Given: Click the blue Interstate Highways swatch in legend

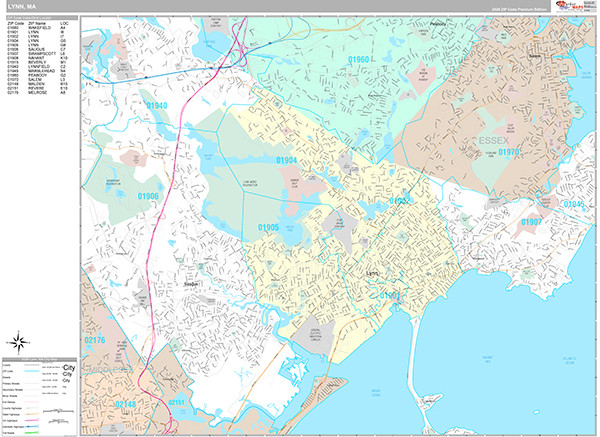Looking at the screenshot, I should click(32, 426).
